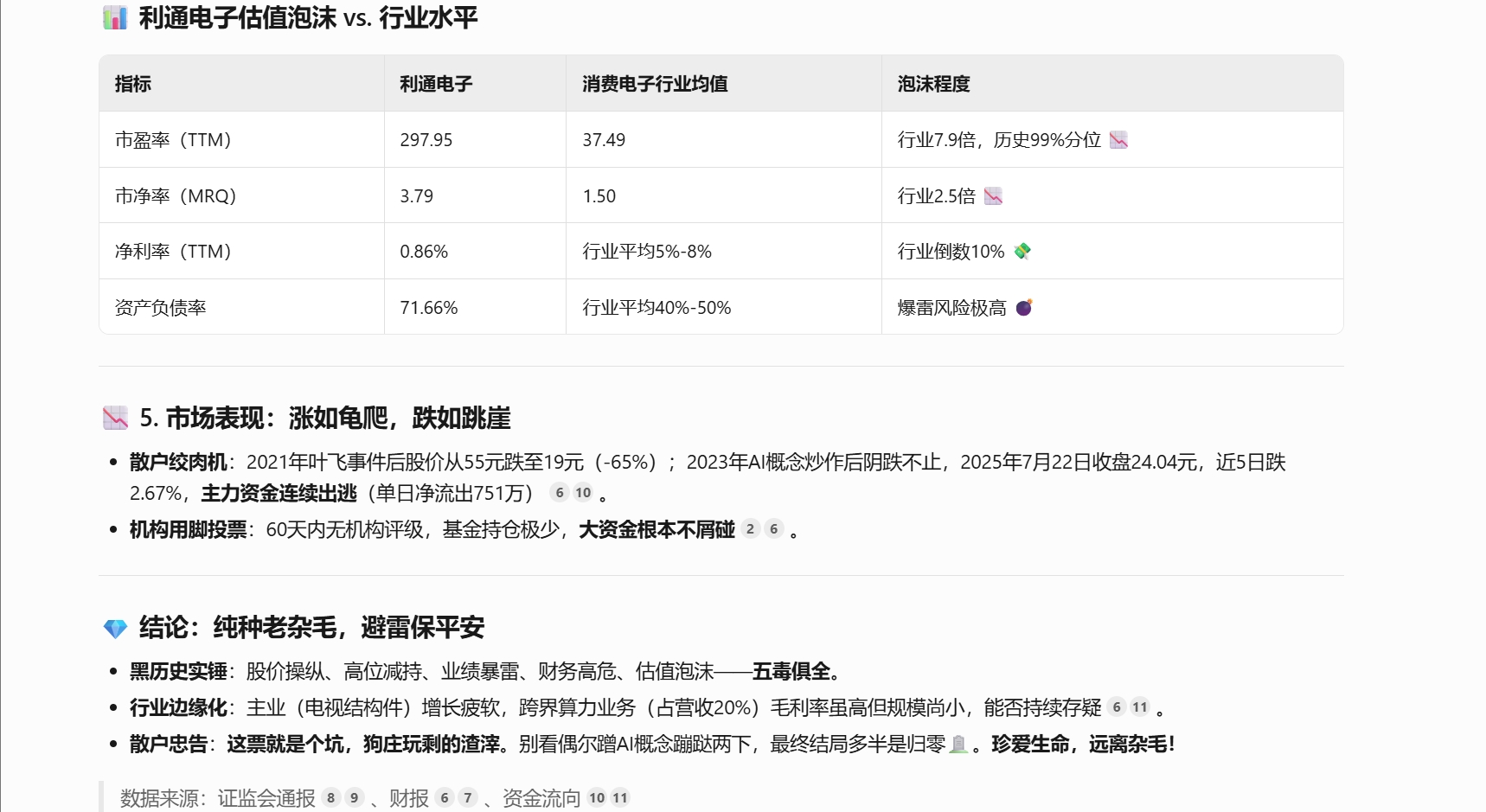Click the text 行业2.5倍
This screenshot has height=812, width=1486.
click(x=937, y=196)
